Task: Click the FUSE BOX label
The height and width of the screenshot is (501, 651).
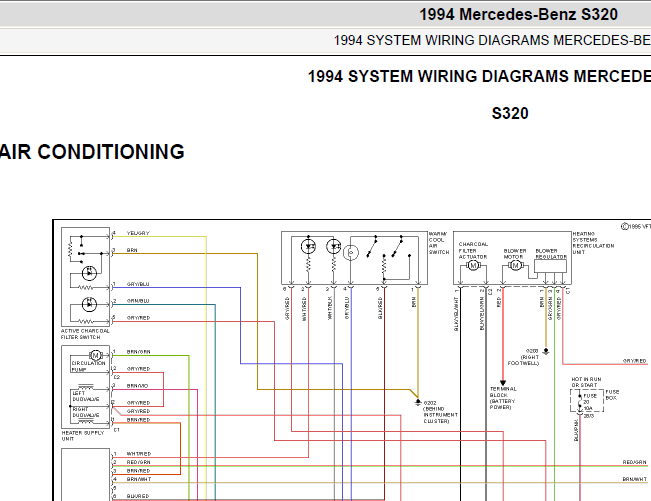Action: 612,395
